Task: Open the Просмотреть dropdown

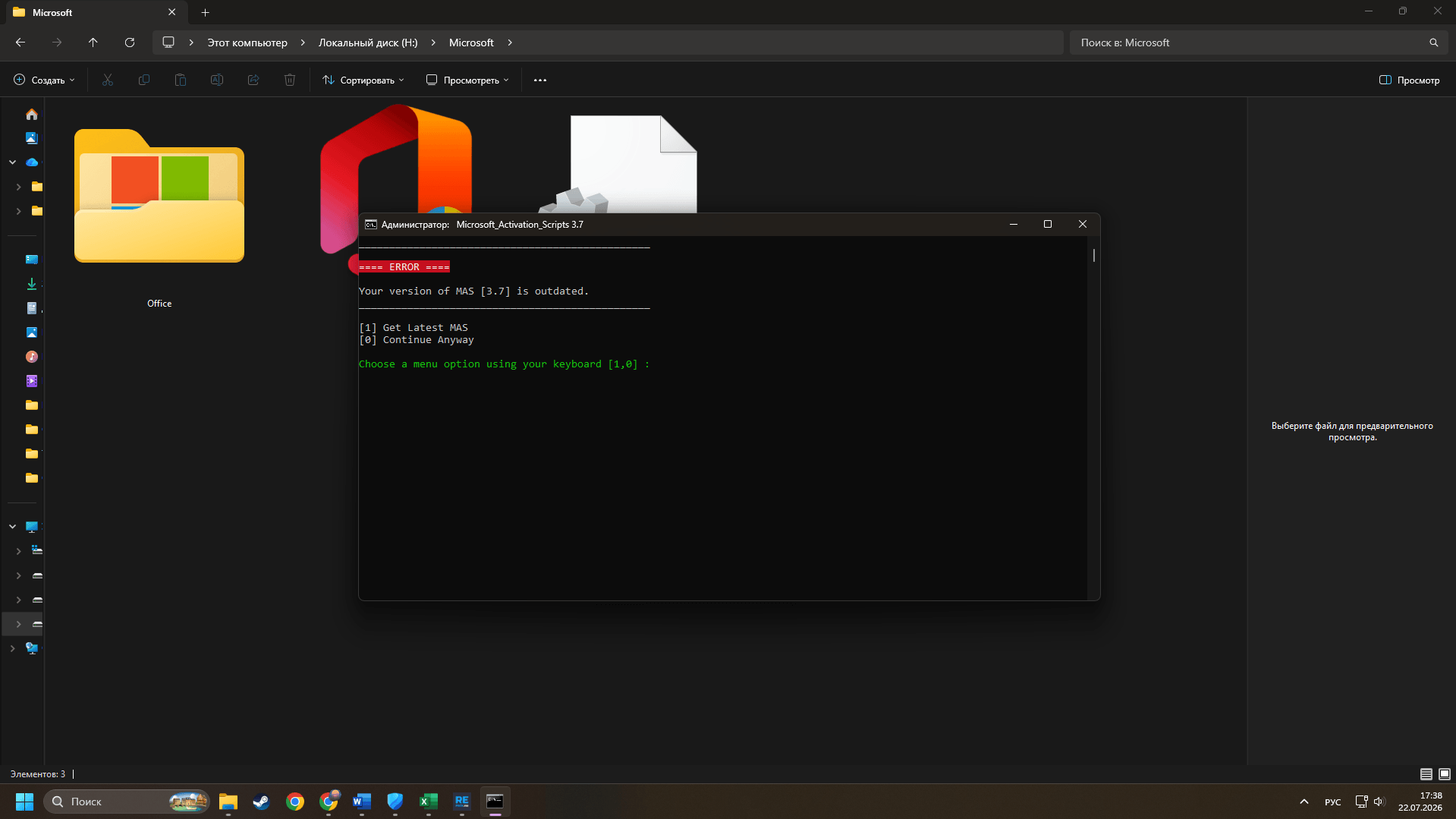Action: tap(467, 80)
